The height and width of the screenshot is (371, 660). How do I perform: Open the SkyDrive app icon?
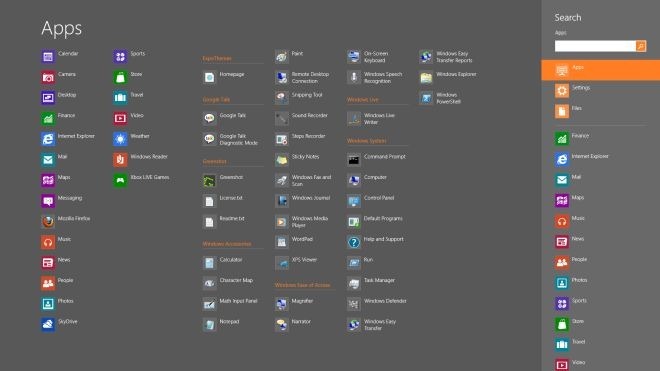48,324
